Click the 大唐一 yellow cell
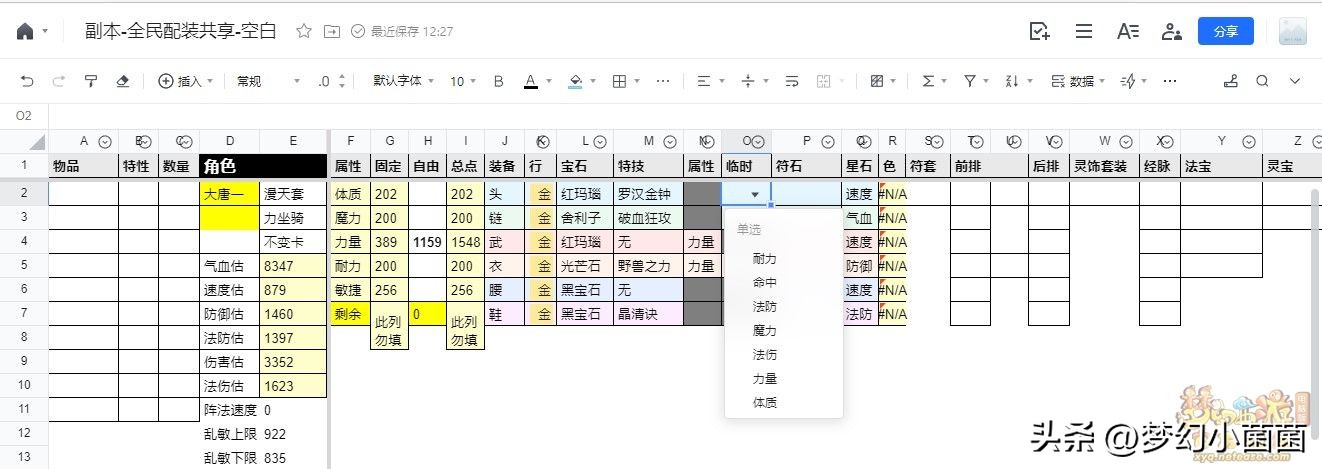Screen dimensions: 1322x469 tap(230, 194)
